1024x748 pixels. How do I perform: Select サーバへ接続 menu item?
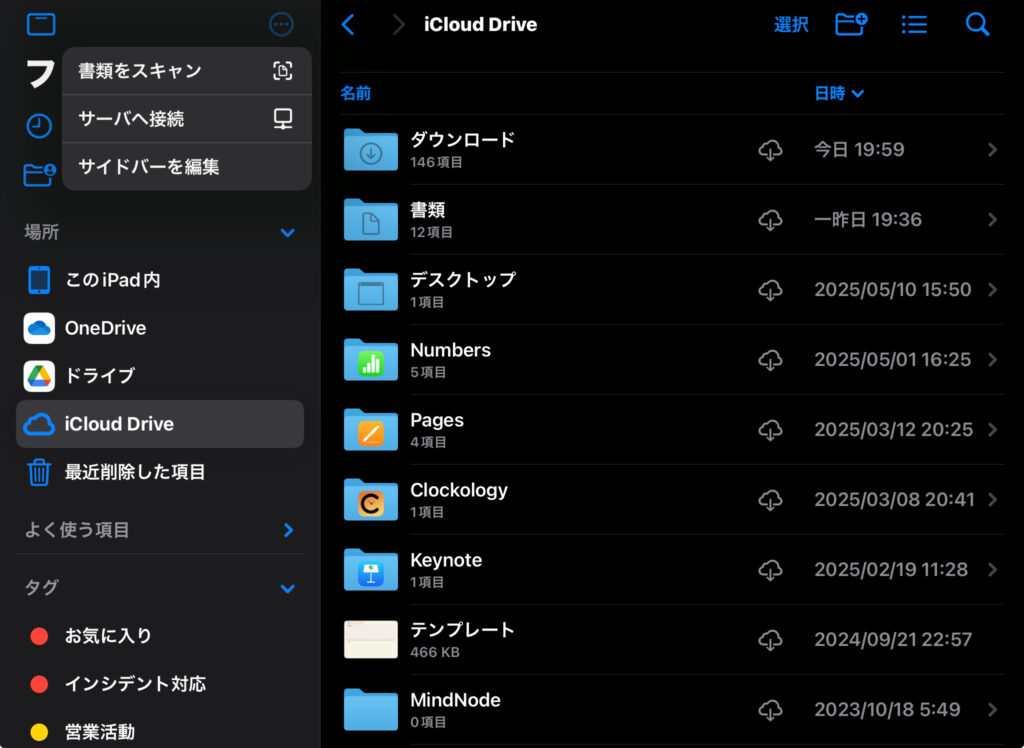click(186, 119)
